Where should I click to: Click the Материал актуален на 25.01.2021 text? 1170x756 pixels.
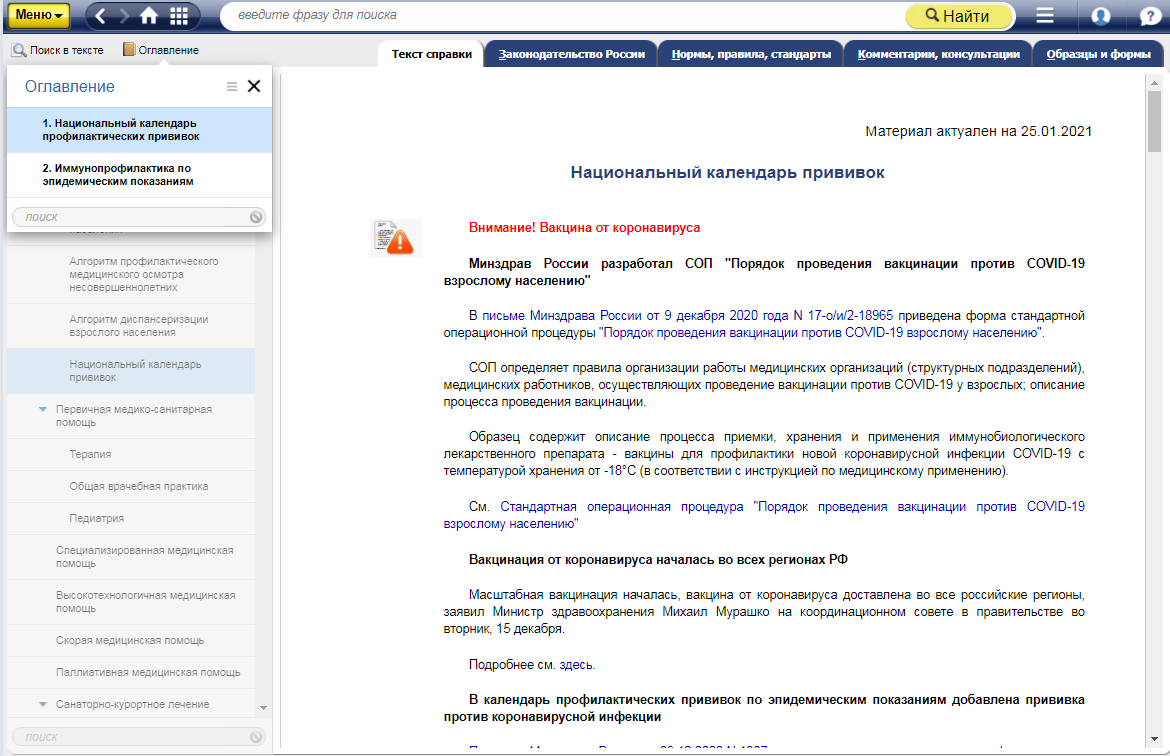pos(978,131)
